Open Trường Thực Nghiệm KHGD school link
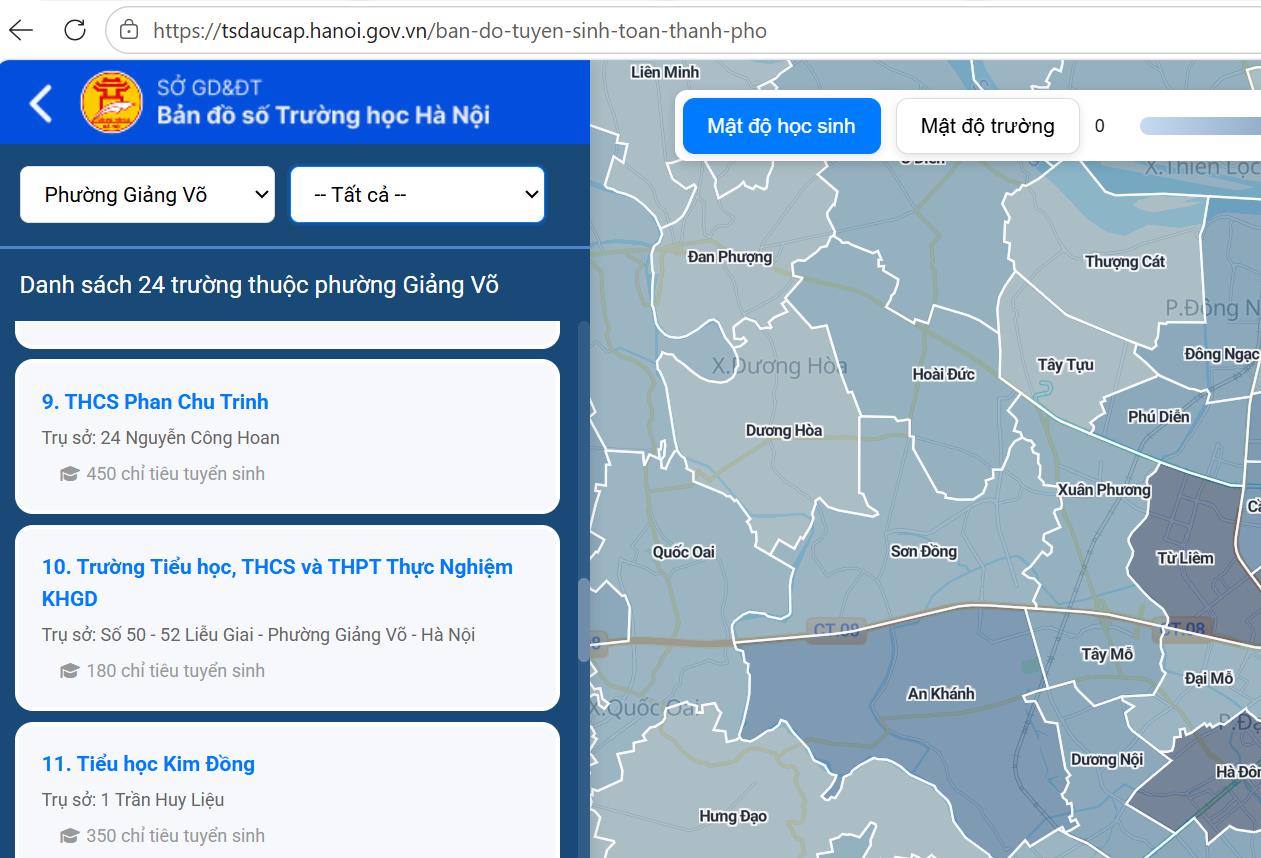1261x858 pixels. (277, 583)
